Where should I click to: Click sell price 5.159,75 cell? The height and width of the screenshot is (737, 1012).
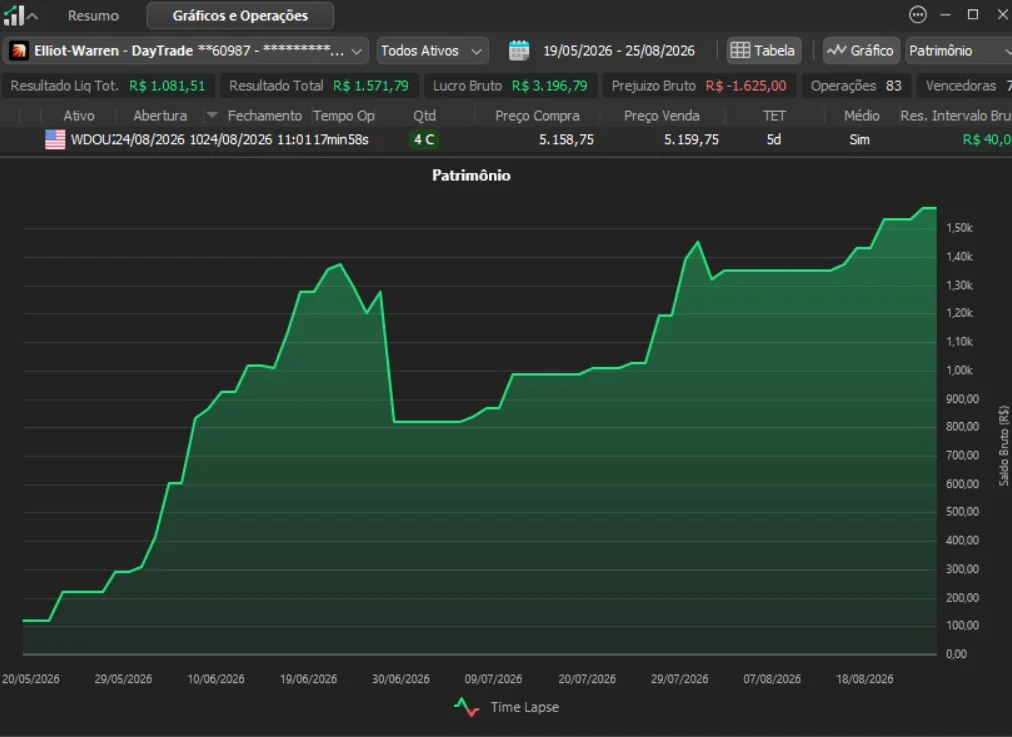[691, 139]
